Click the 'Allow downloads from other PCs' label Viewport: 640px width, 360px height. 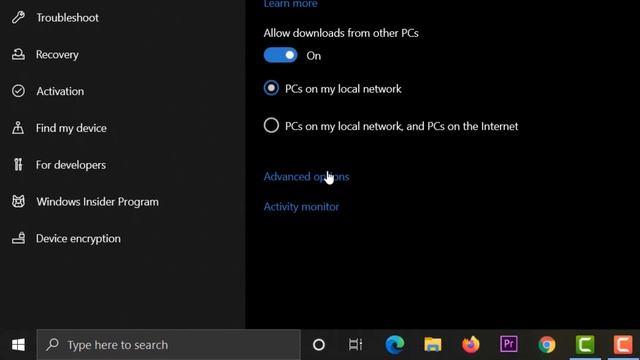[341, 33]
